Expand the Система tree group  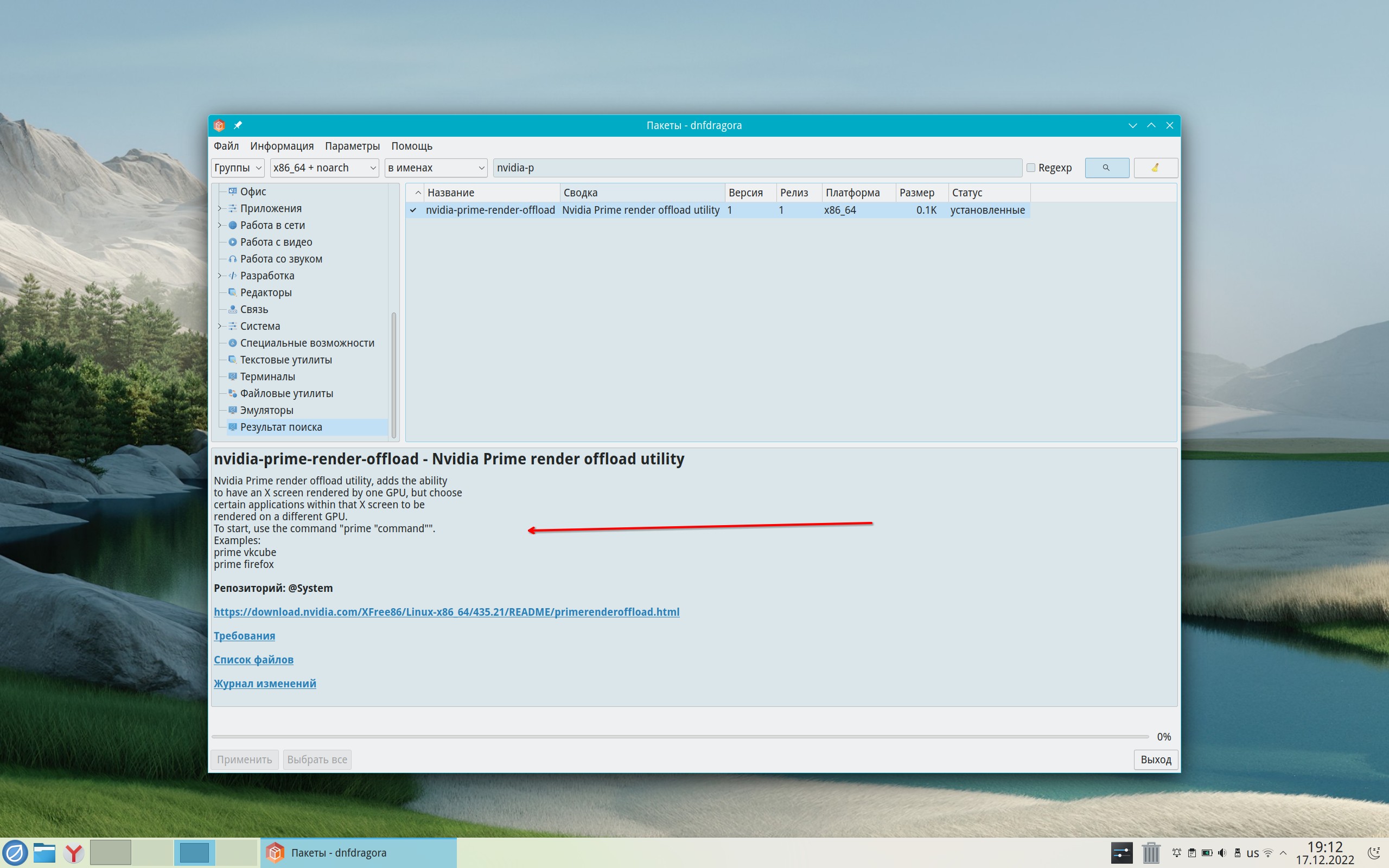(x=219, y=326)
